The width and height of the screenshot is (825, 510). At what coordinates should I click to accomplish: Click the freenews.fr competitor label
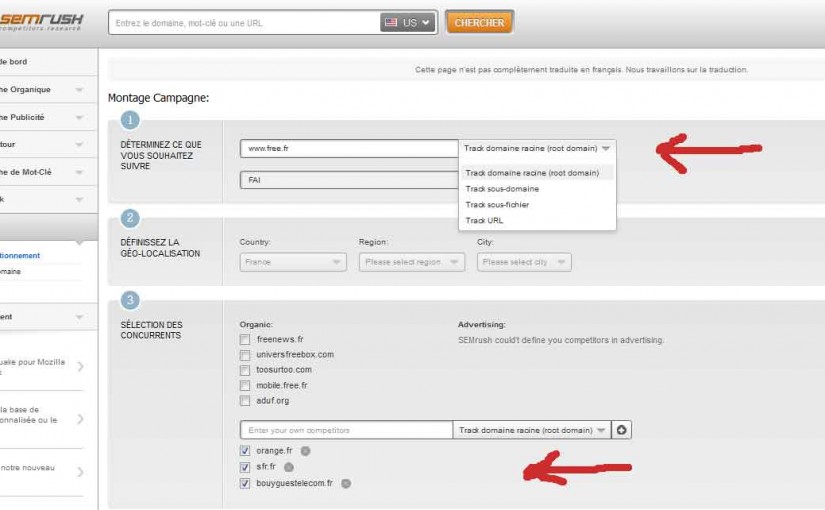(280, 339)
